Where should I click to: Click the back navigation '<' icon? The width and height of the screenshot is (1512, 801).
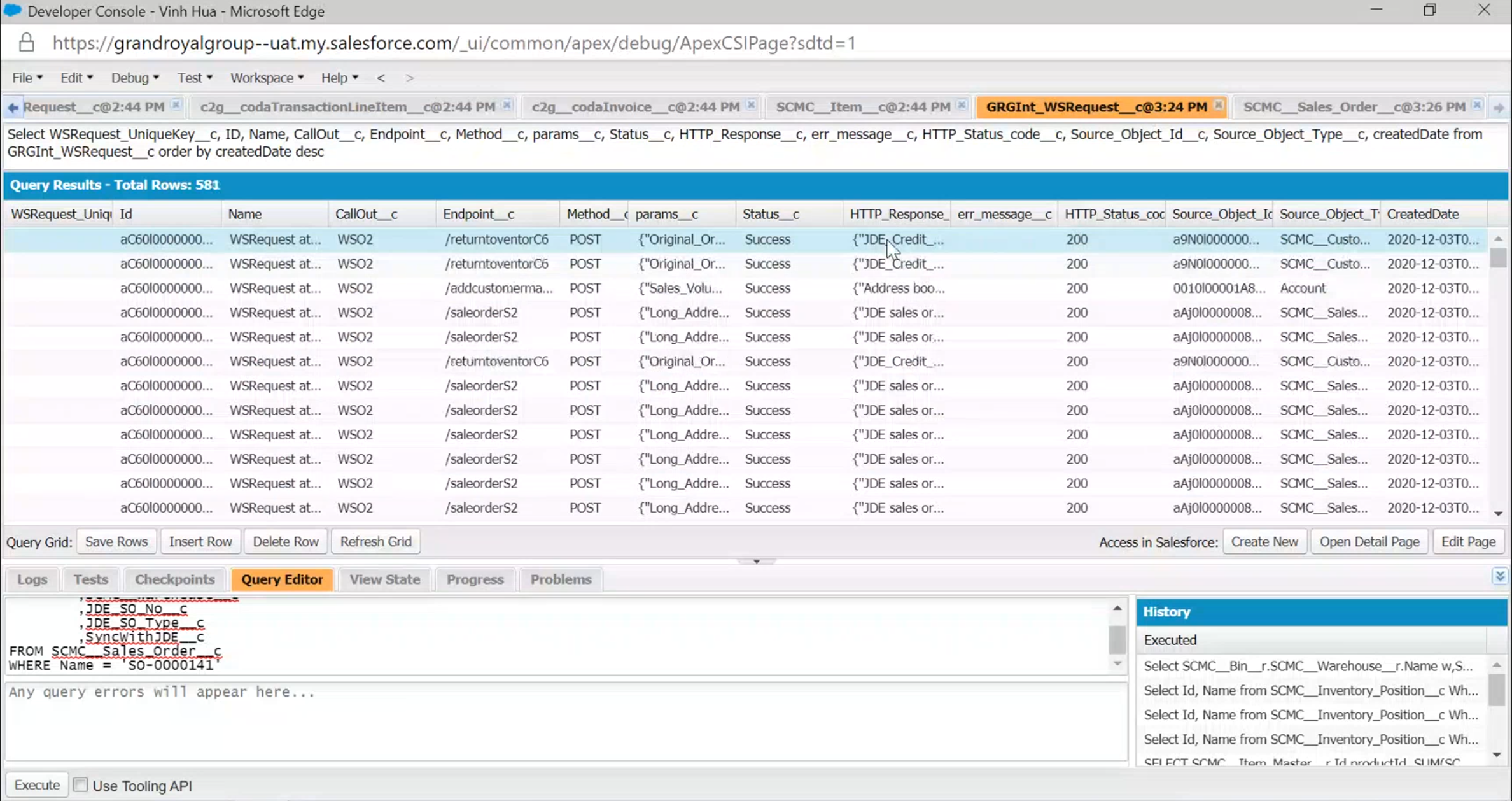(x=381, y=78)
